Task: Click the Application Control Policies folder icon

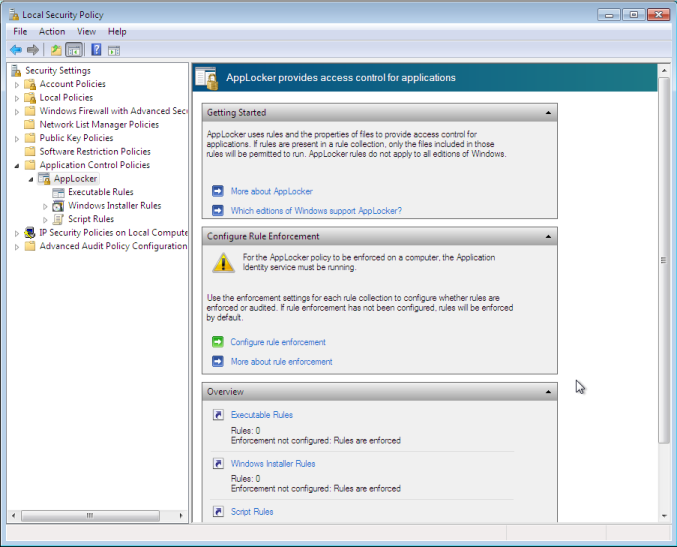Action: (30, 165)
